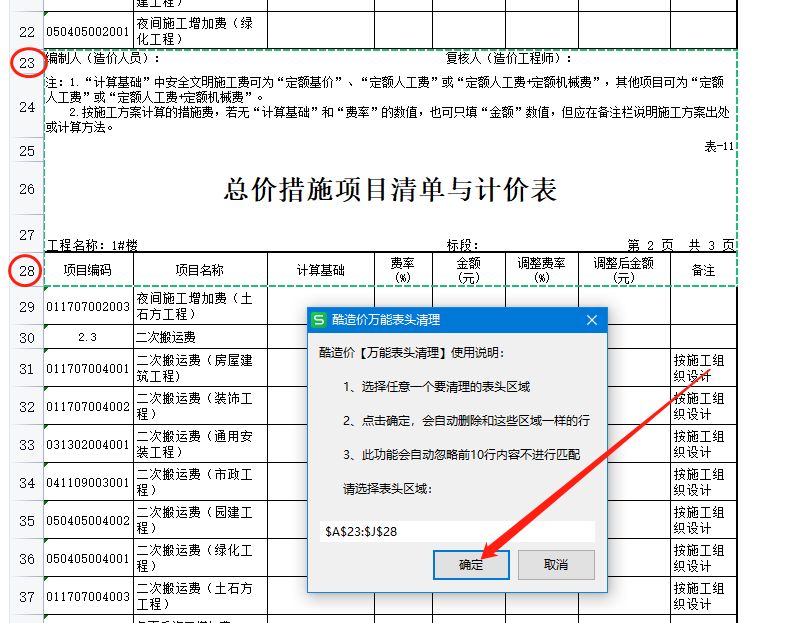
Task: Select row header 35
Action: [x=27, y=521]
